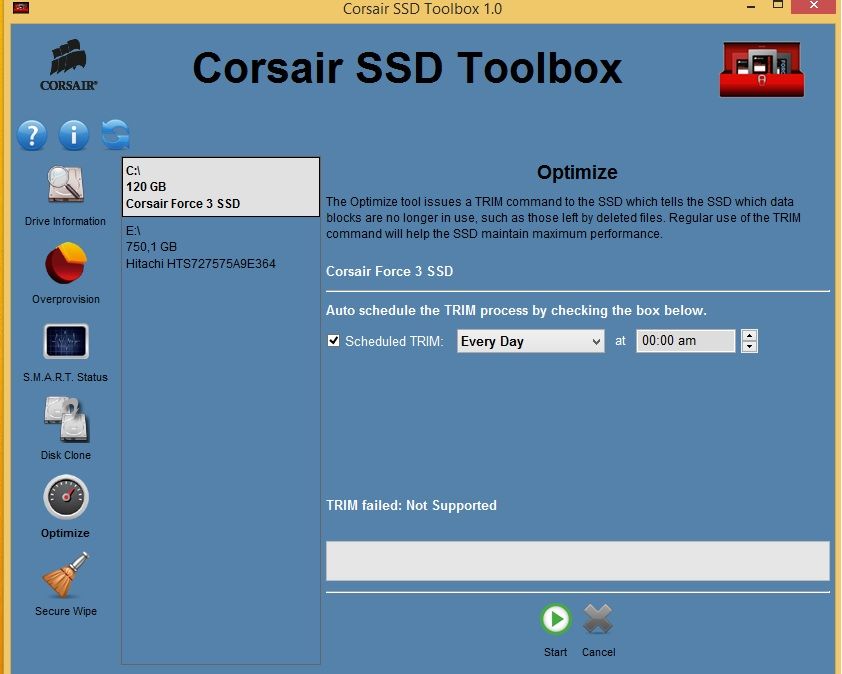This screenshot has width=842, height=674.
Task: Minimize the Corsair SSD Toolbox window
Action: tap(751, 7)
